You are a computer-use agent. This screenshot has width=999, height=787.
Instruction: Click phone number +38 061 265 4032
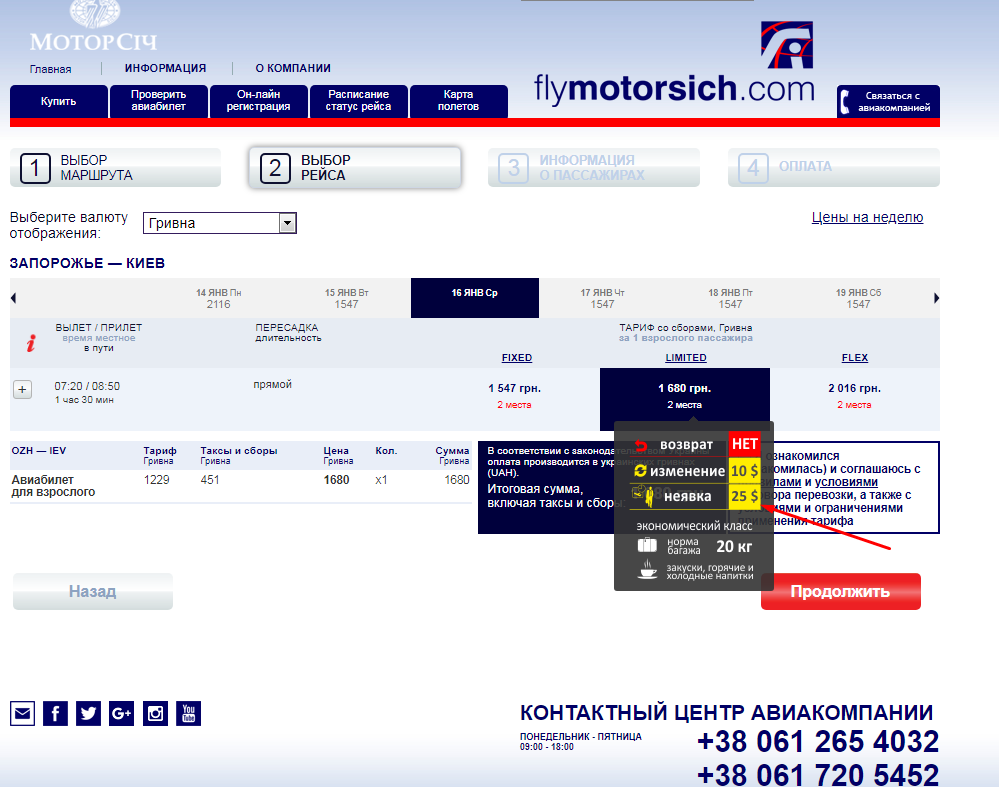818,742
